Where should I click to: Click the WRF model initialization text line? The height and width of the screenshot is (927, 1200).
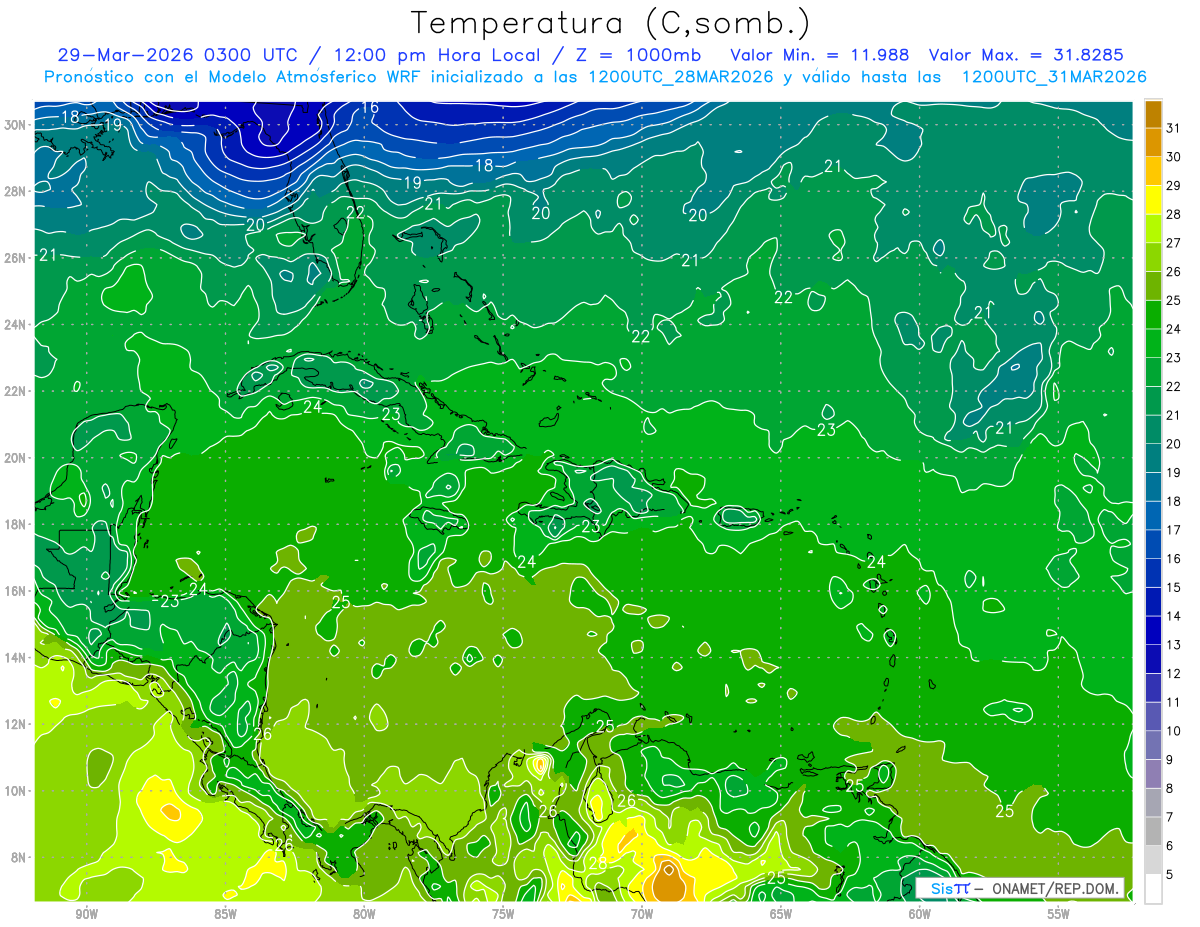595,77
